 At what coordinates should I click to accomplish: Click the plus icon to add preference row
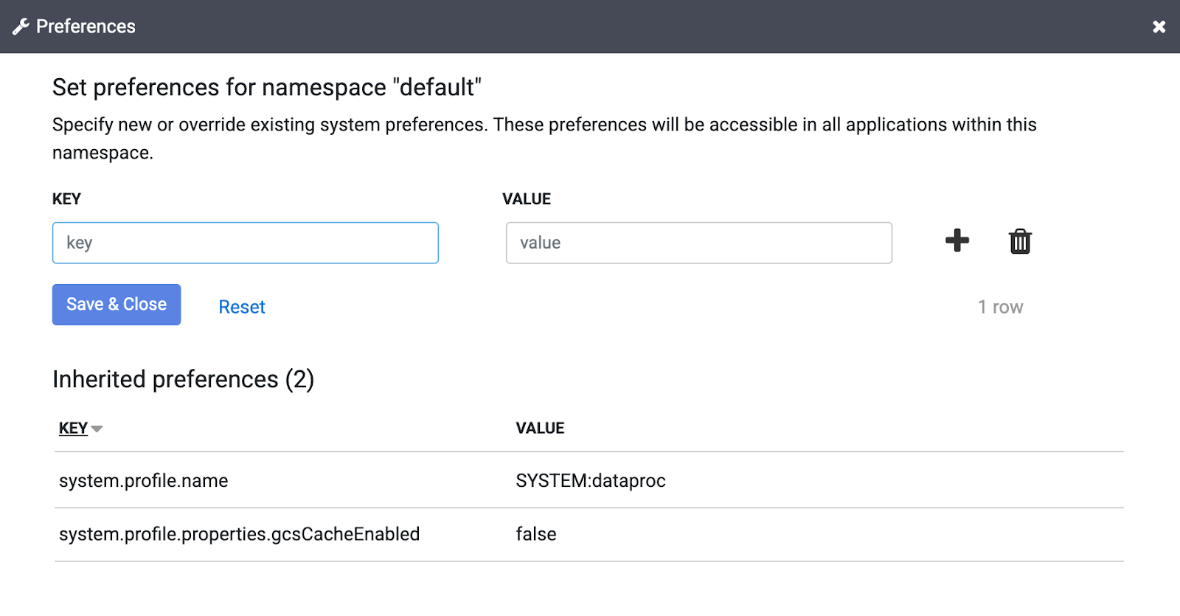tap(957, 240)
